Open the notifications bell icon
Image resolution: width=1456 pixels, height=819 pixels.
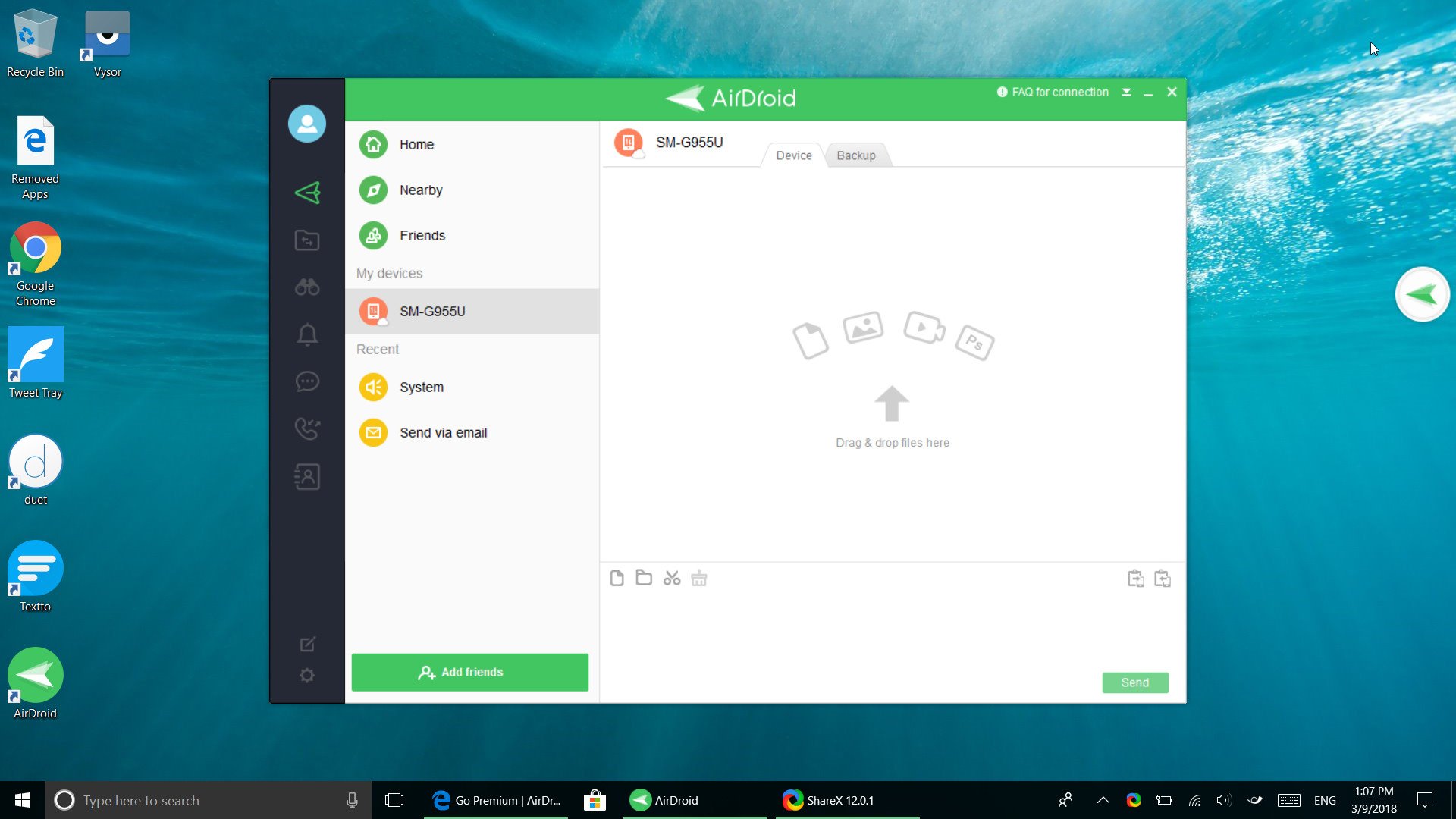point(307,334)
